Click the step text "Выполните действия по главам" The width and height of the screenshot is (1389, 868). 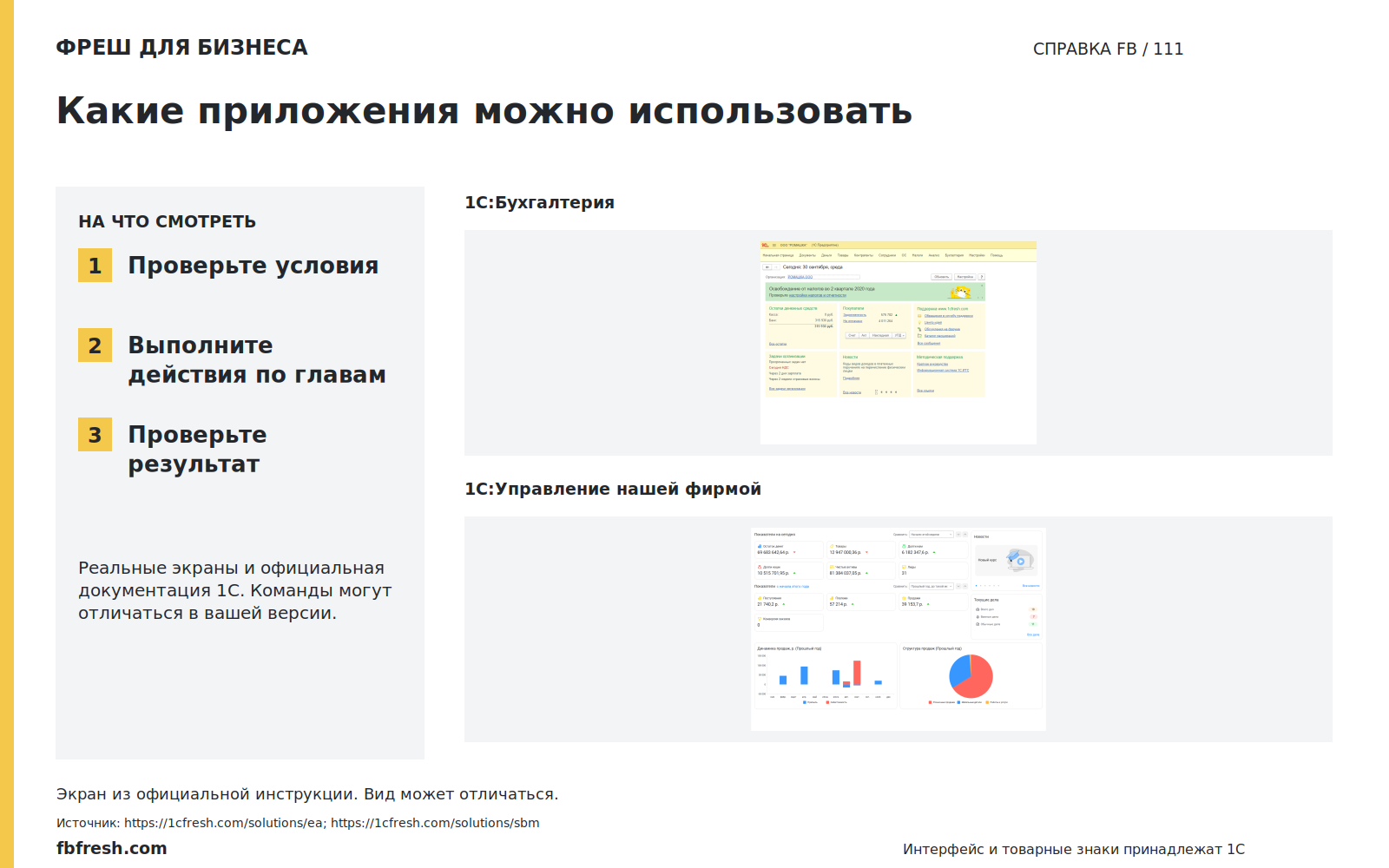257,360
